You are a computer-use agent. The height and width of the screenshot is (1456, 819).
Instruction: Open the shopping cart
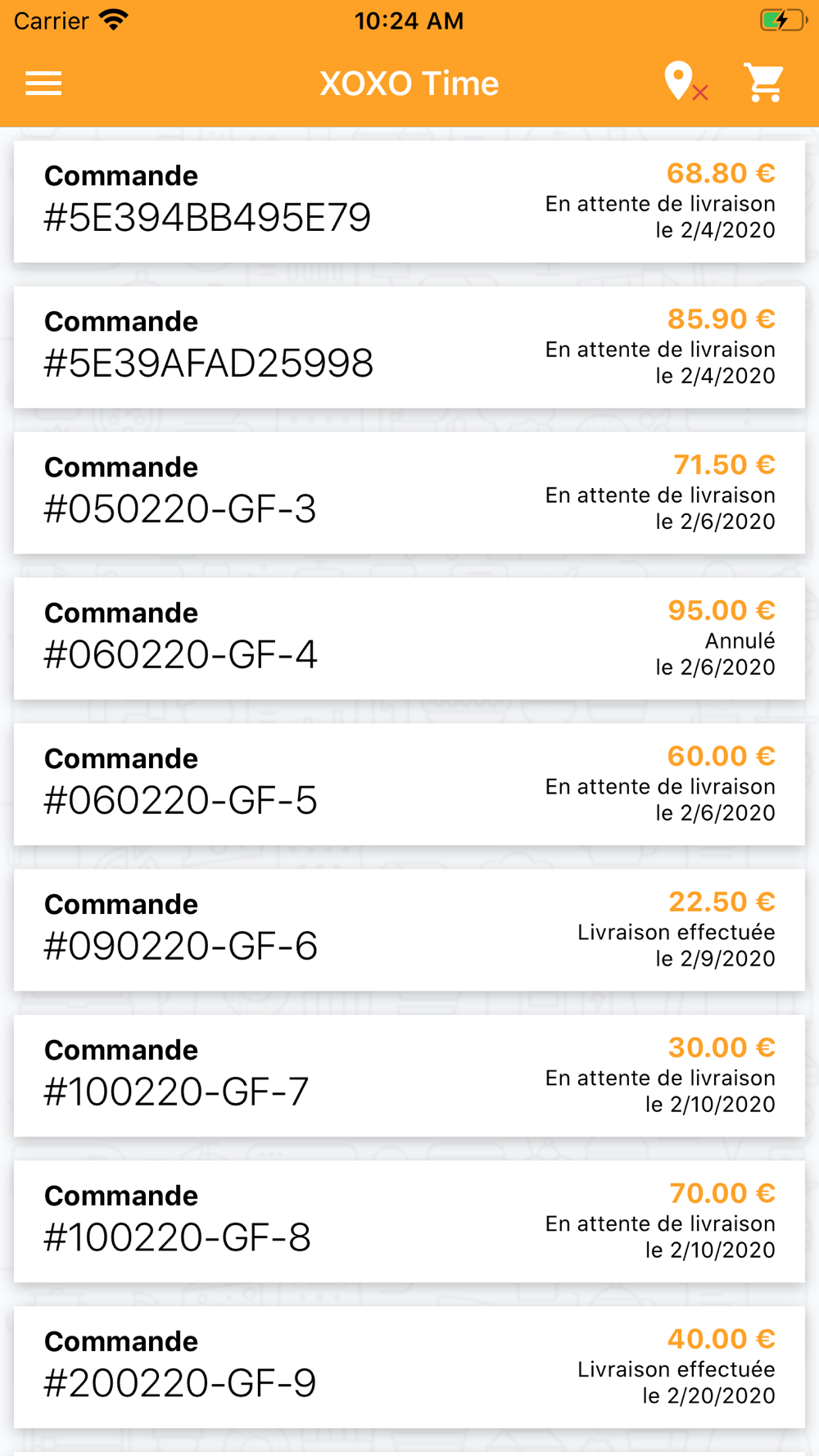coord(764,83)
